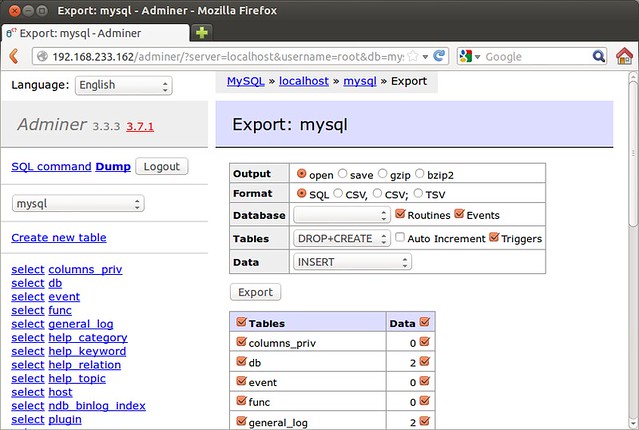Viewport: 639px width, 430px height.
Task: Click select link for the db table
Action: point(27,283)
